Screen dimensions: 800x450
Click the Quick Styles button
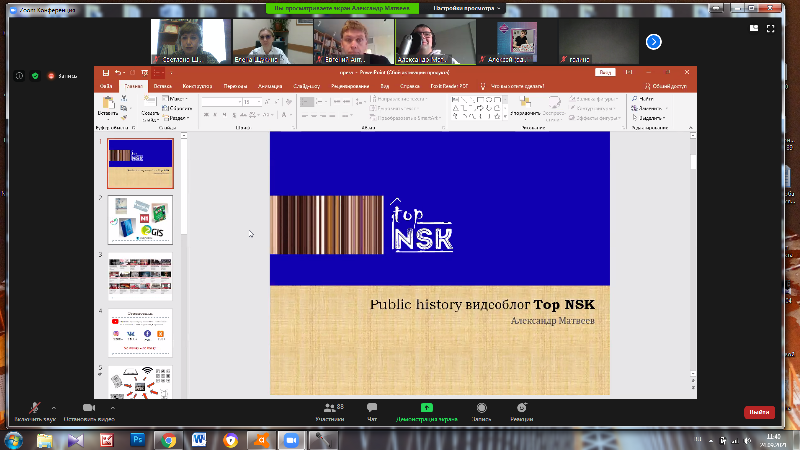(x=554, y=108)
